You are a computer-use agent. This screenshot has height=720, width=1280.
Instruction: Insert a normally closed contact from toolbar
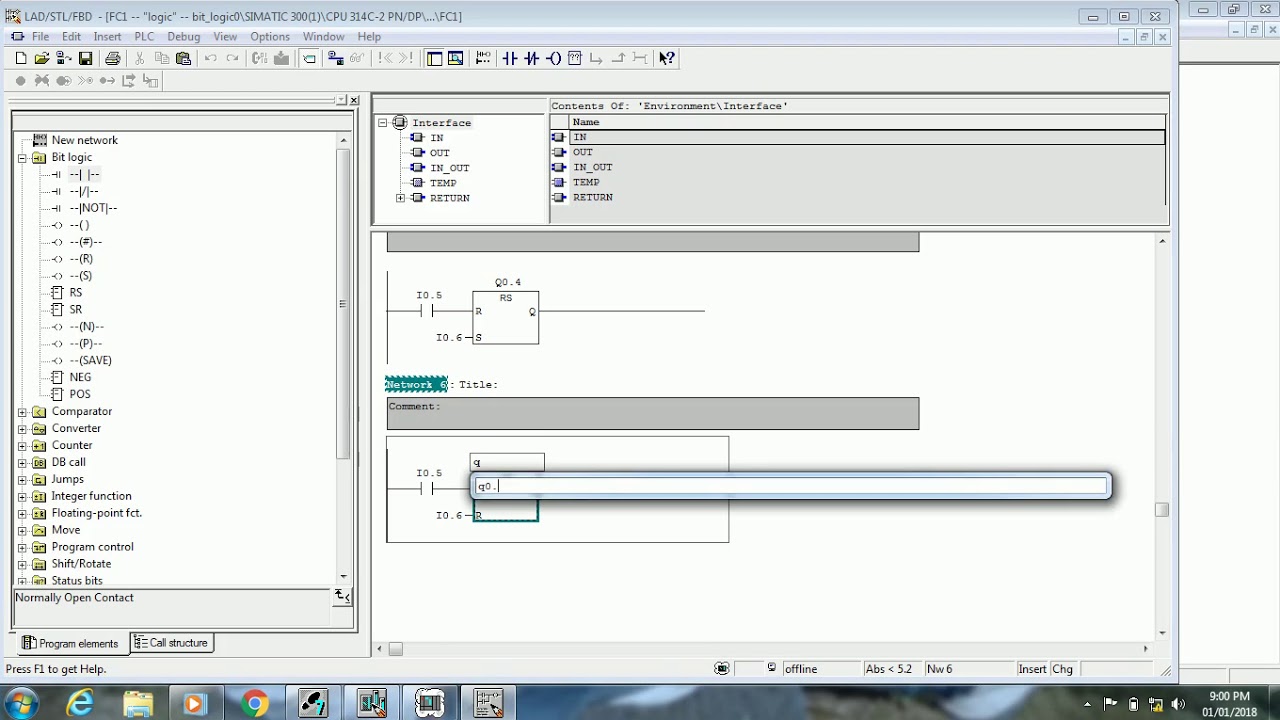(x=531, y=58)
